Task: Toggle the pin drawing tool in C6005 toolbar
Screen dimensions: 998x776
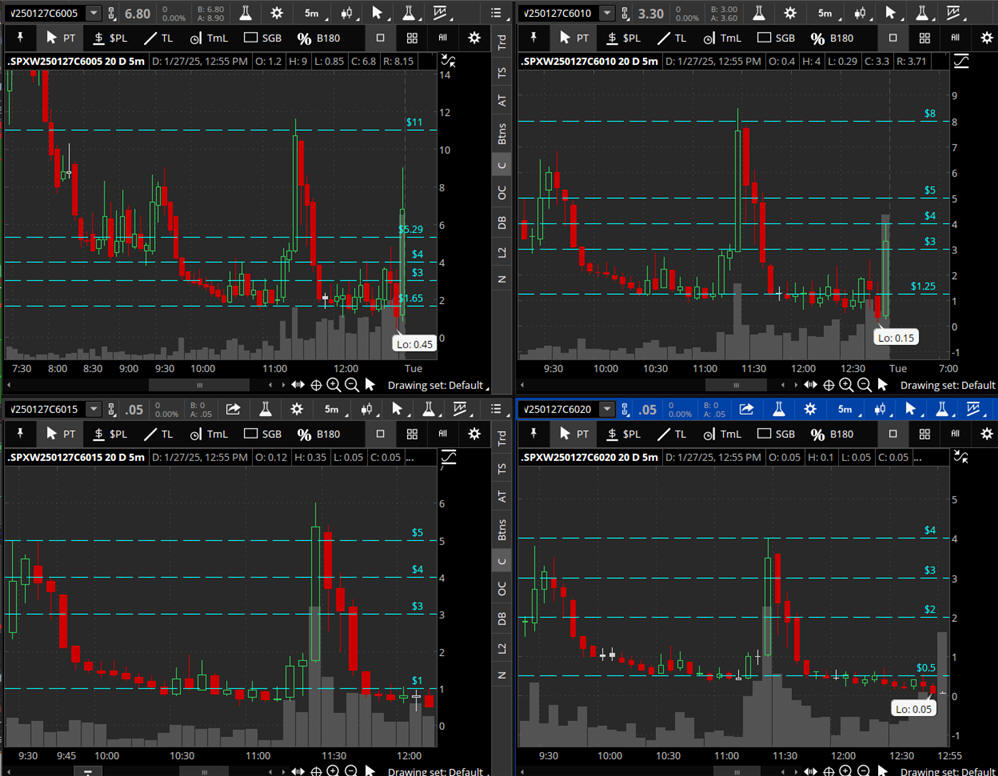Action: click(x=21, y=38)
